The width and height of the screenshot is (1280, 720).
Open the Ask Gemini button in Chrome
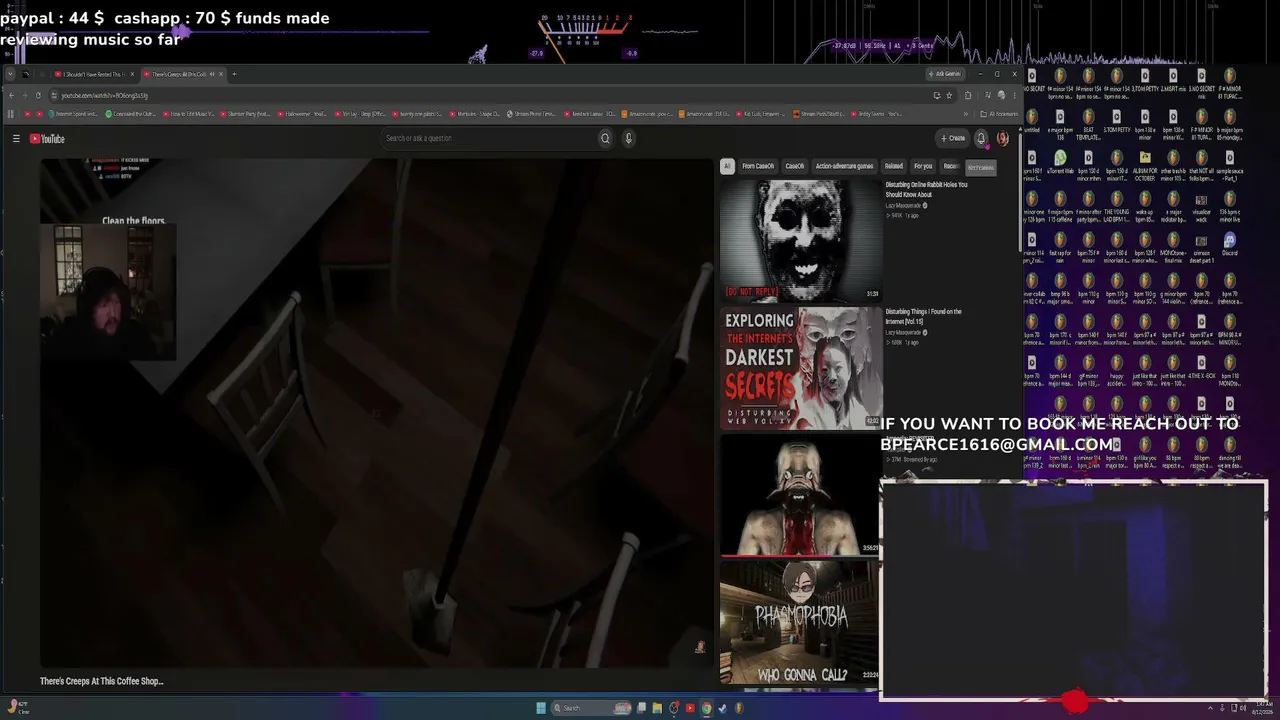click(945, 74)
